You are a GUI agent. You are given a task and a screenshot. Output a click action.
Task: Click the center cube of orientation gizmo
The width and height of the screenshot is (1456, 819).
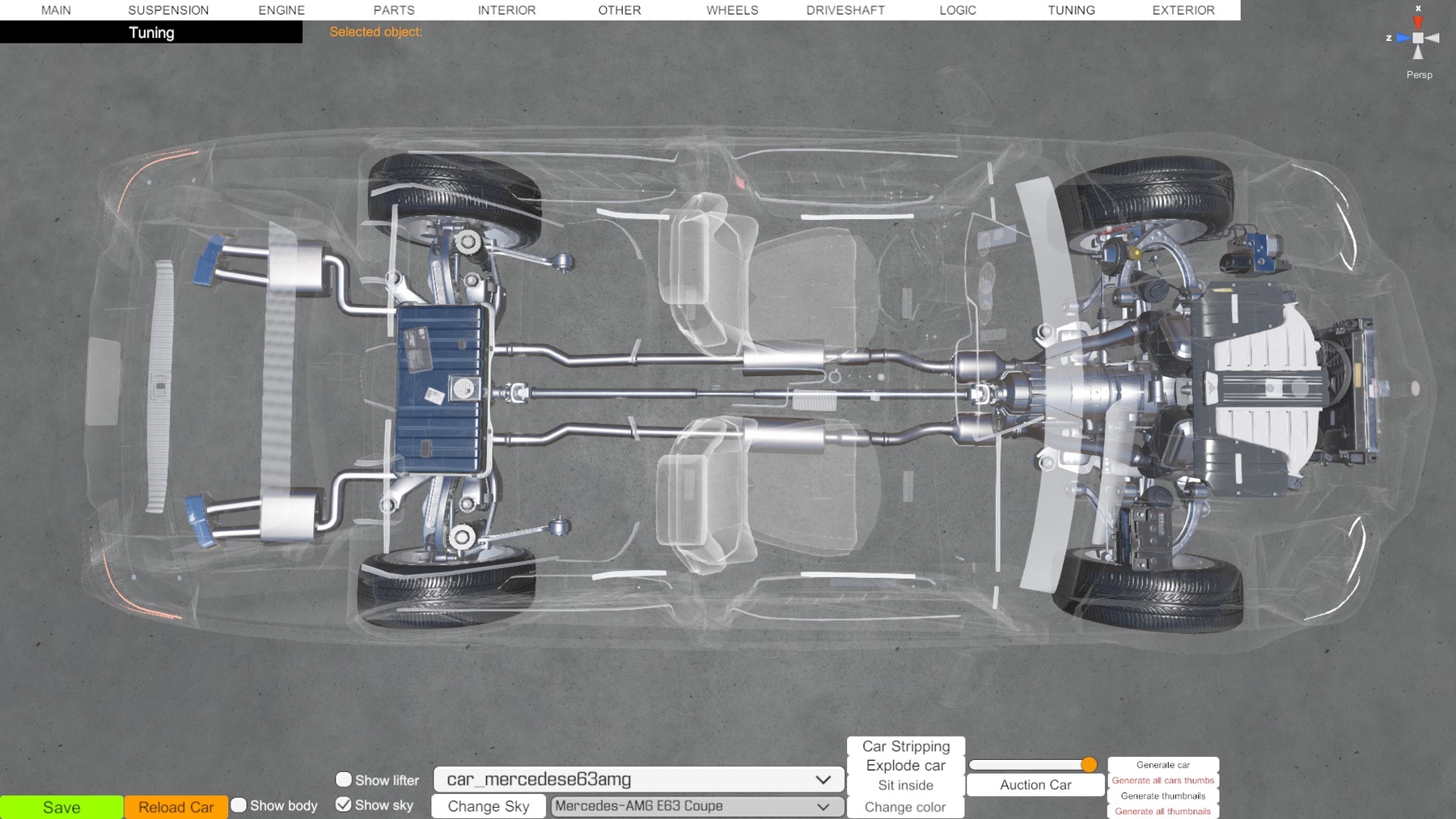click(x=1418, y=38)
